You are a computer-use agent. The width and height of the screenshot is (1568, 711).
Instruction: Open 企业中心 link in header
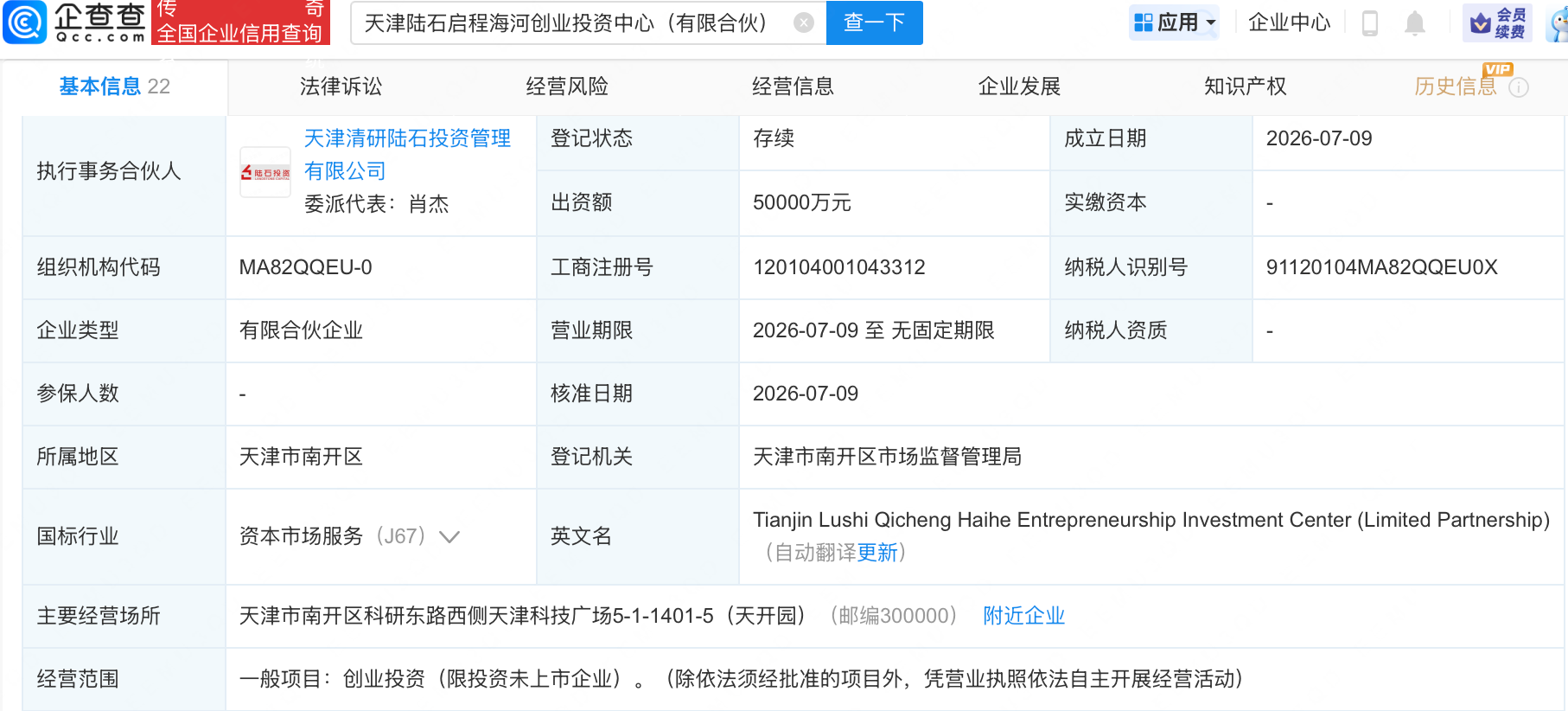point(1290,22)
